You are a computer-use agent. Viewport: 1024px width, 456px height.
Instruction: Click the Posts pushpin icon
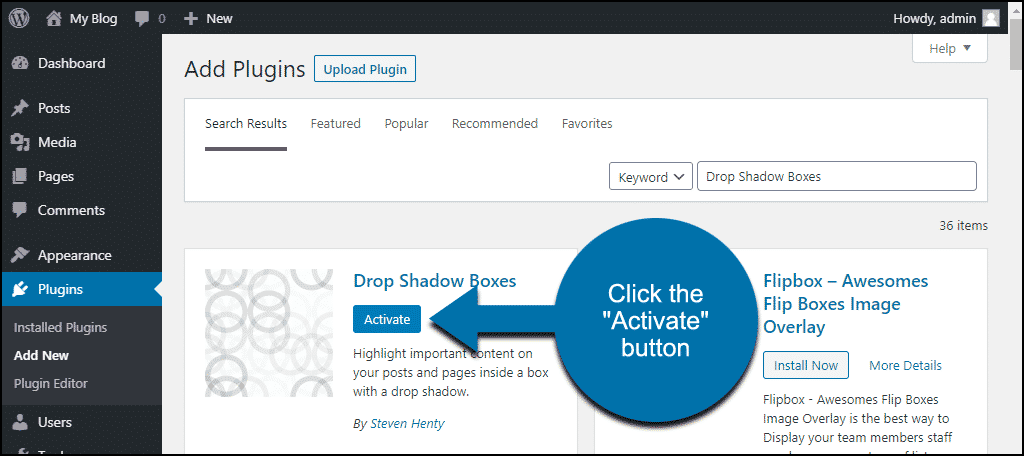pyautogui.click(x=20, y=108)
